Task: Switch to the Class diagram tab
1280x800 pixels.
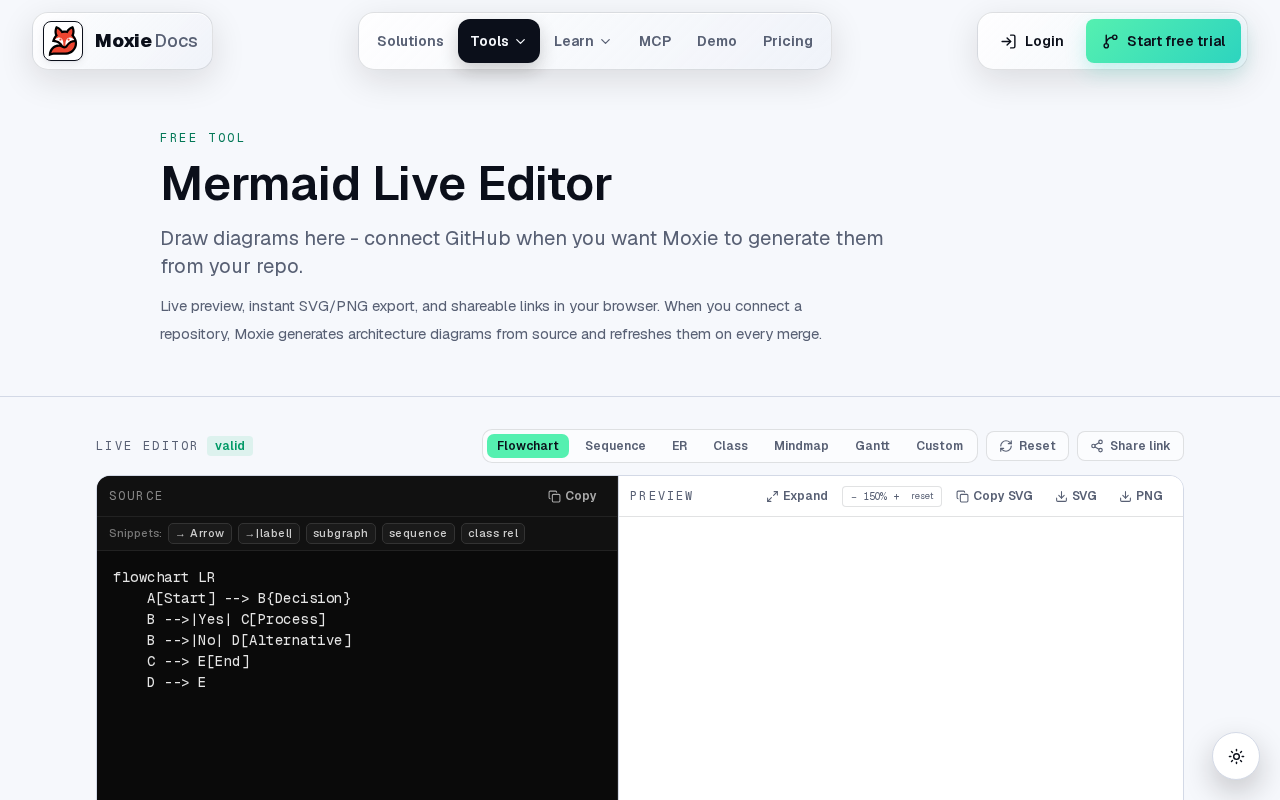Action: (730, 446)
